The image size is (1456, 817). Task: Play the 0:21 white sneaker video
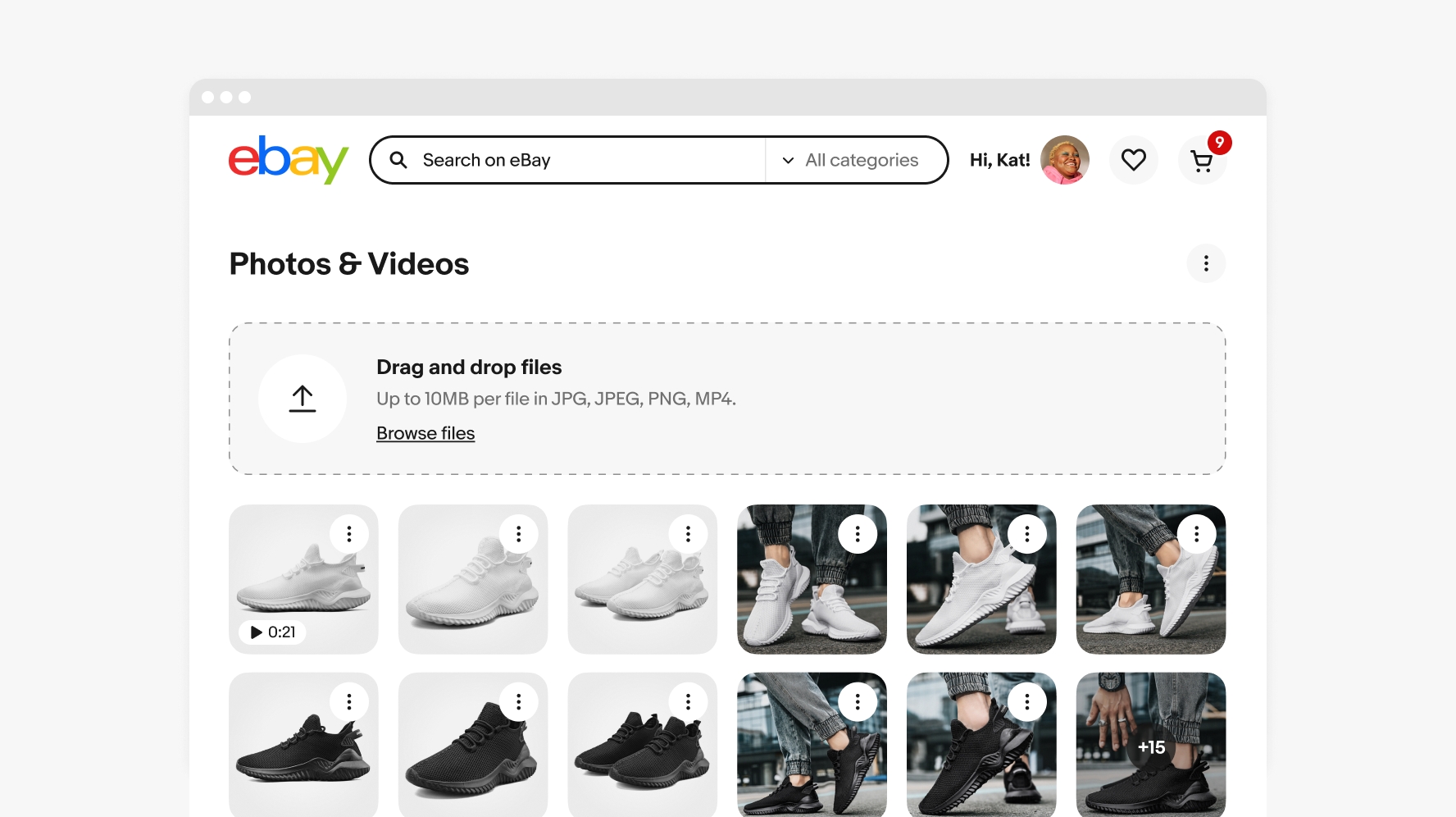[x=272, y=632]
